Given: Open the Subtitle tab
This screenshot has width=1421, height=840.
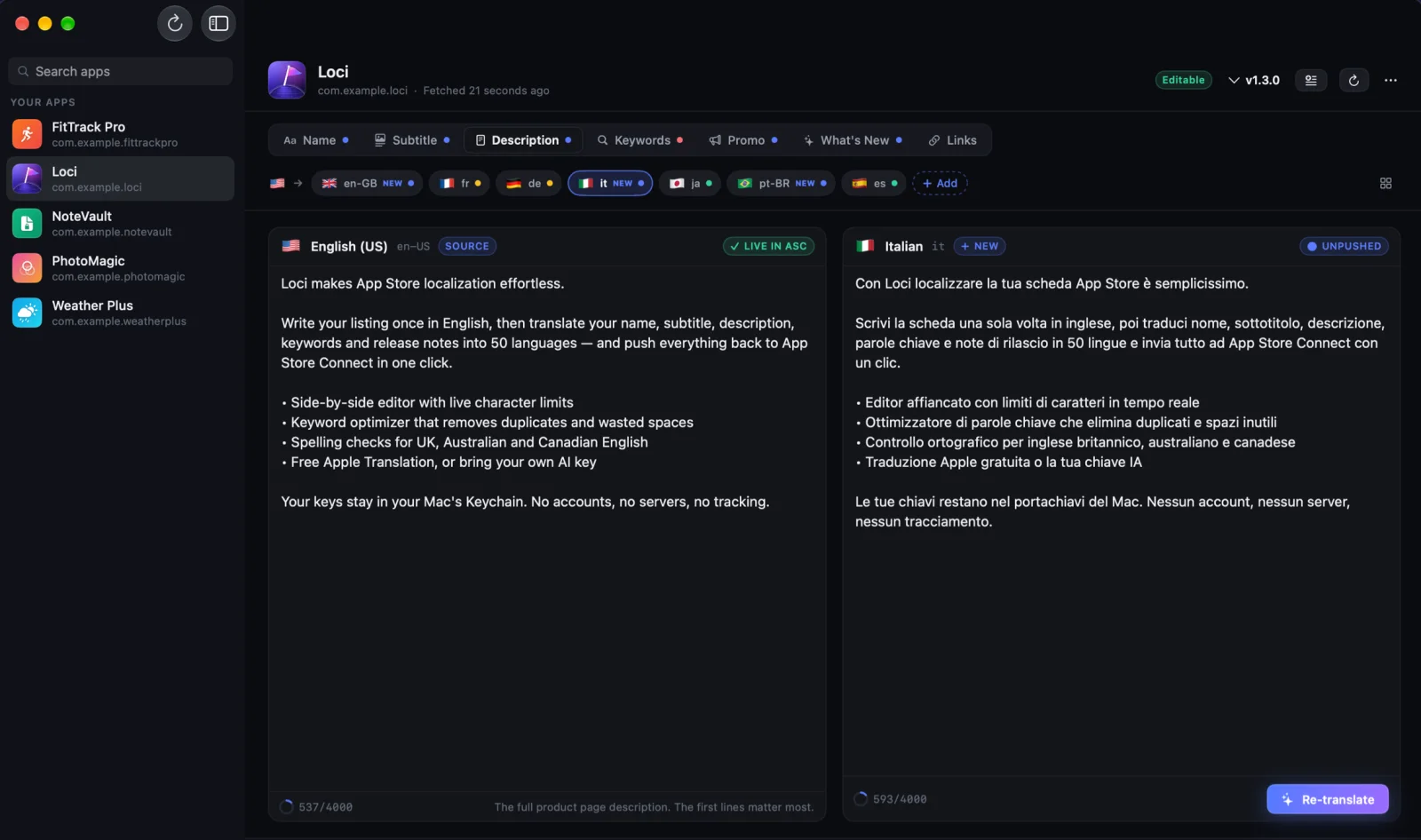Looking at the screenshot, I should tap(412, 140).
